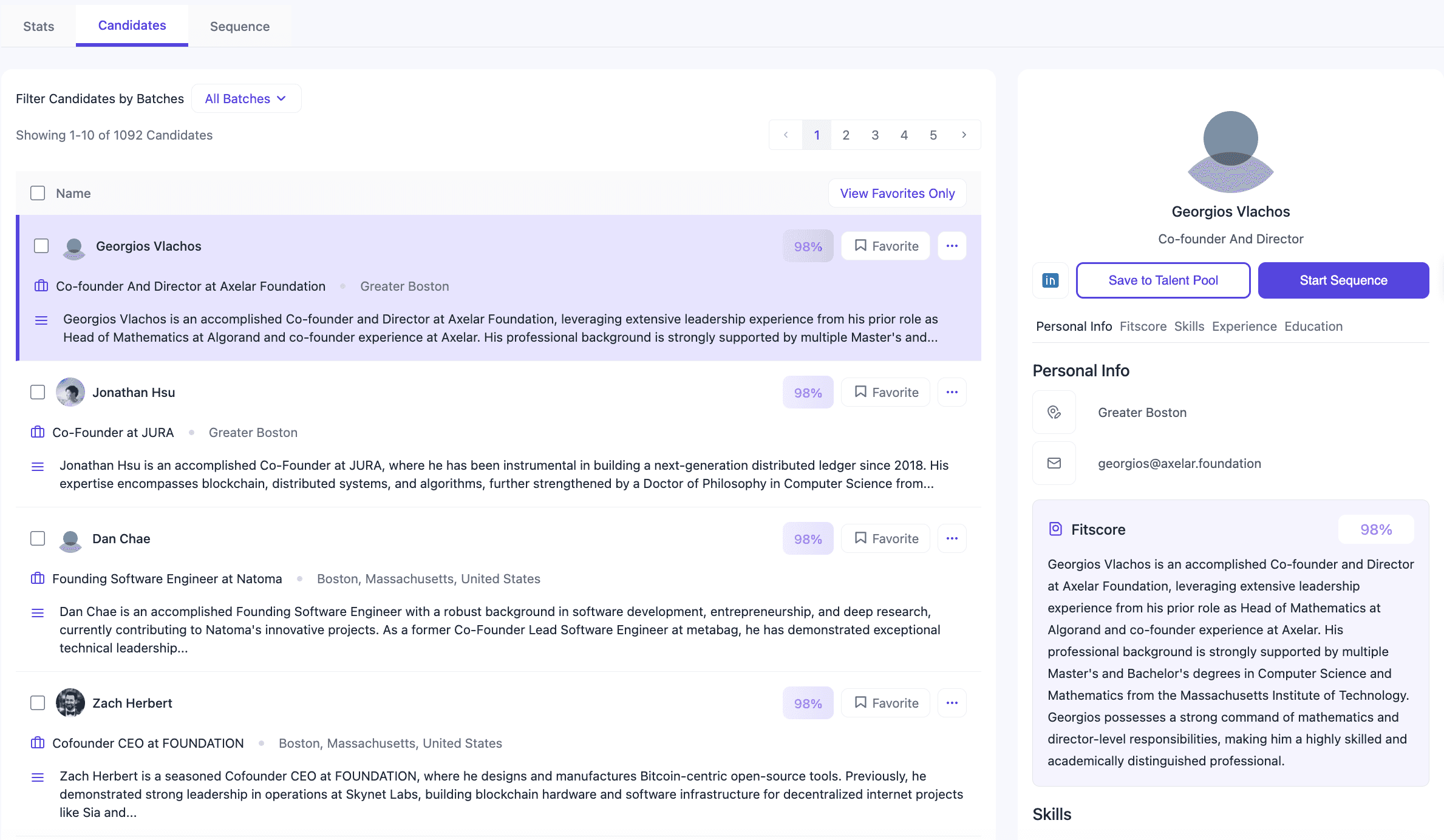Screen dimensions: 1444x840
Task: Click the next page chevron arrow
Action: point(964,135)
